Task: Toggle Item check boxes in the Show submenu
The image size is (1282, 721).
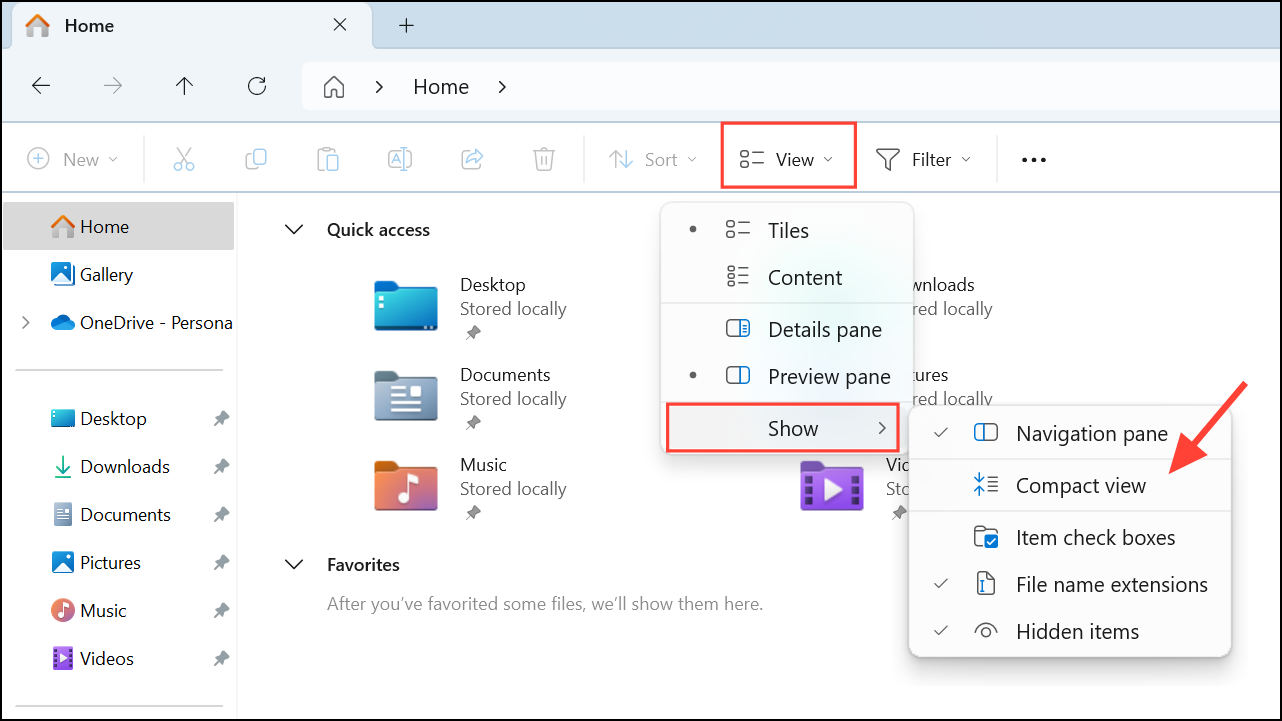Action: click(1095, 537)
